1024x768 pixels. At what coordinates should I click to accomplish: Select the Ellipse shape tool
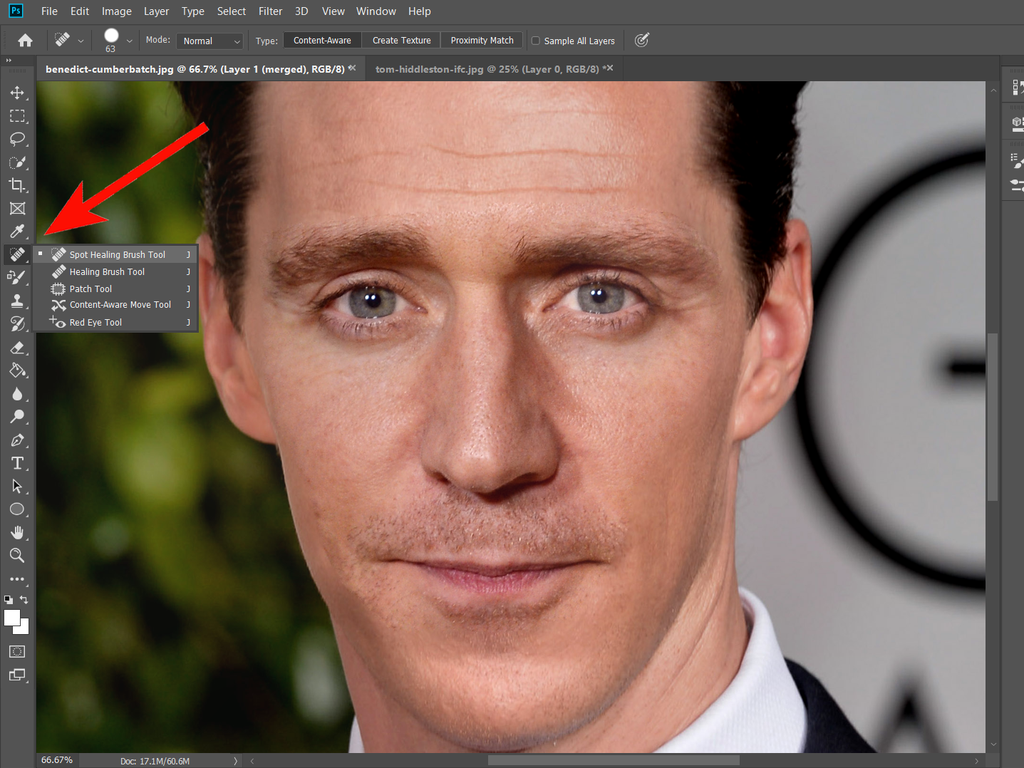tap(17, 509)
